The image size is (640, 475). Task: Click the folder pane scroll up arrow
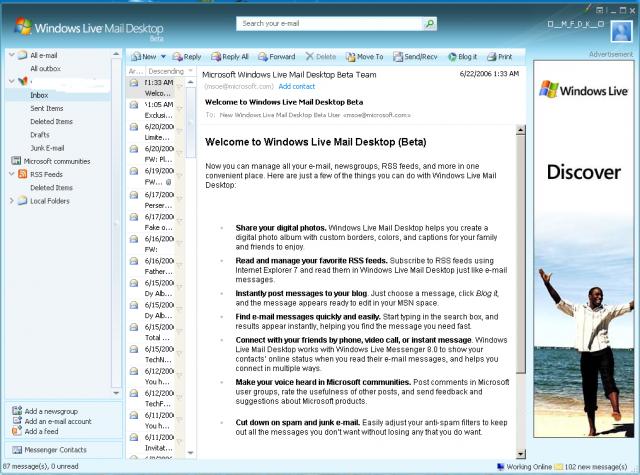pos(116,54)
